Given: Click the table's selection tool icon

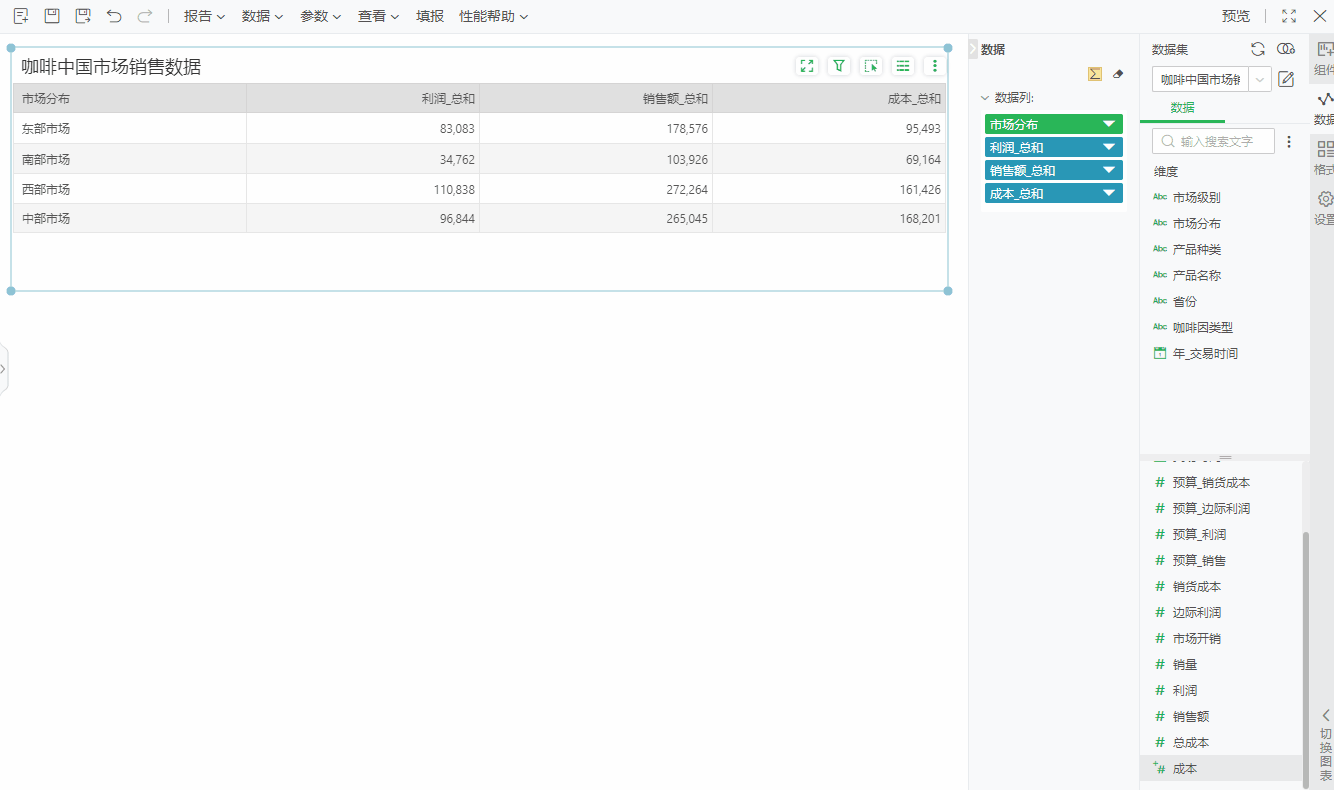Looking at the screenshot, I should pos(871,66).
